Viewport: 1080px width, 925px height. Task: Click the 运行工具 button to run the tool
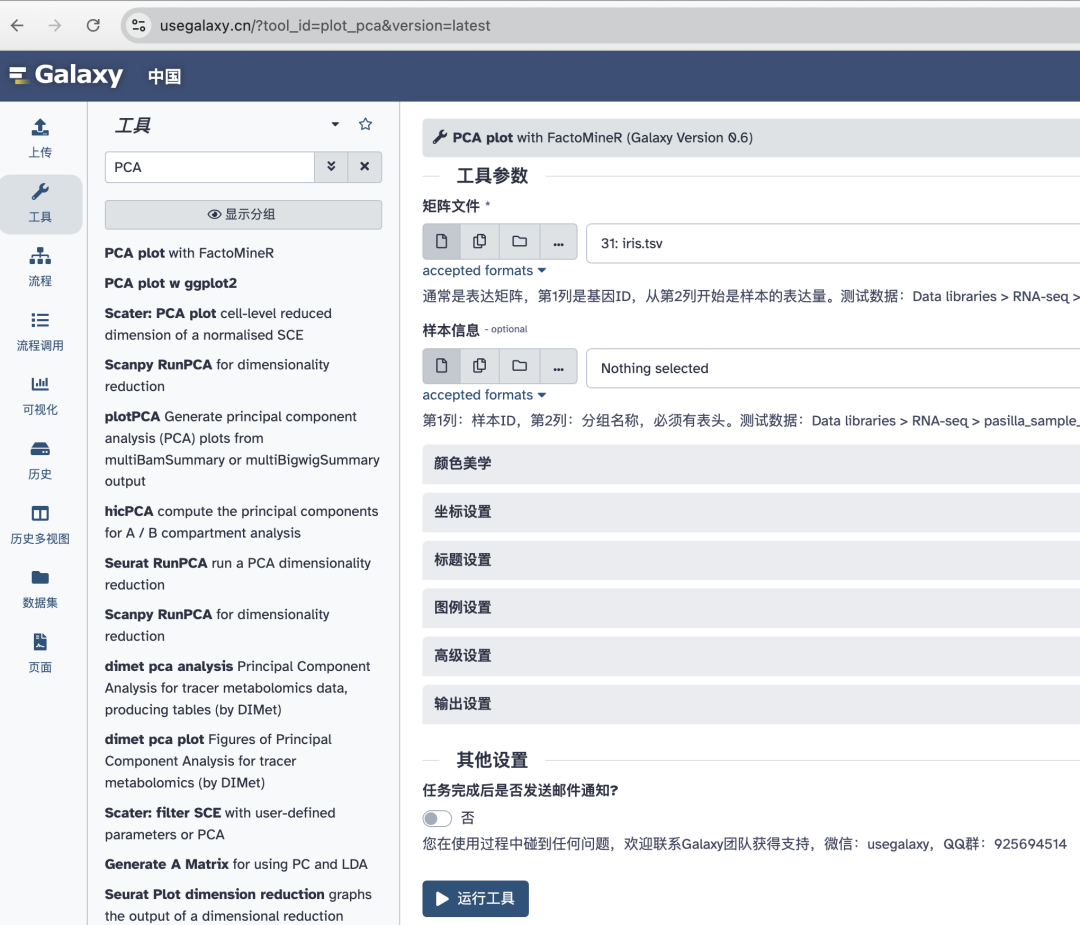[475, 898]
